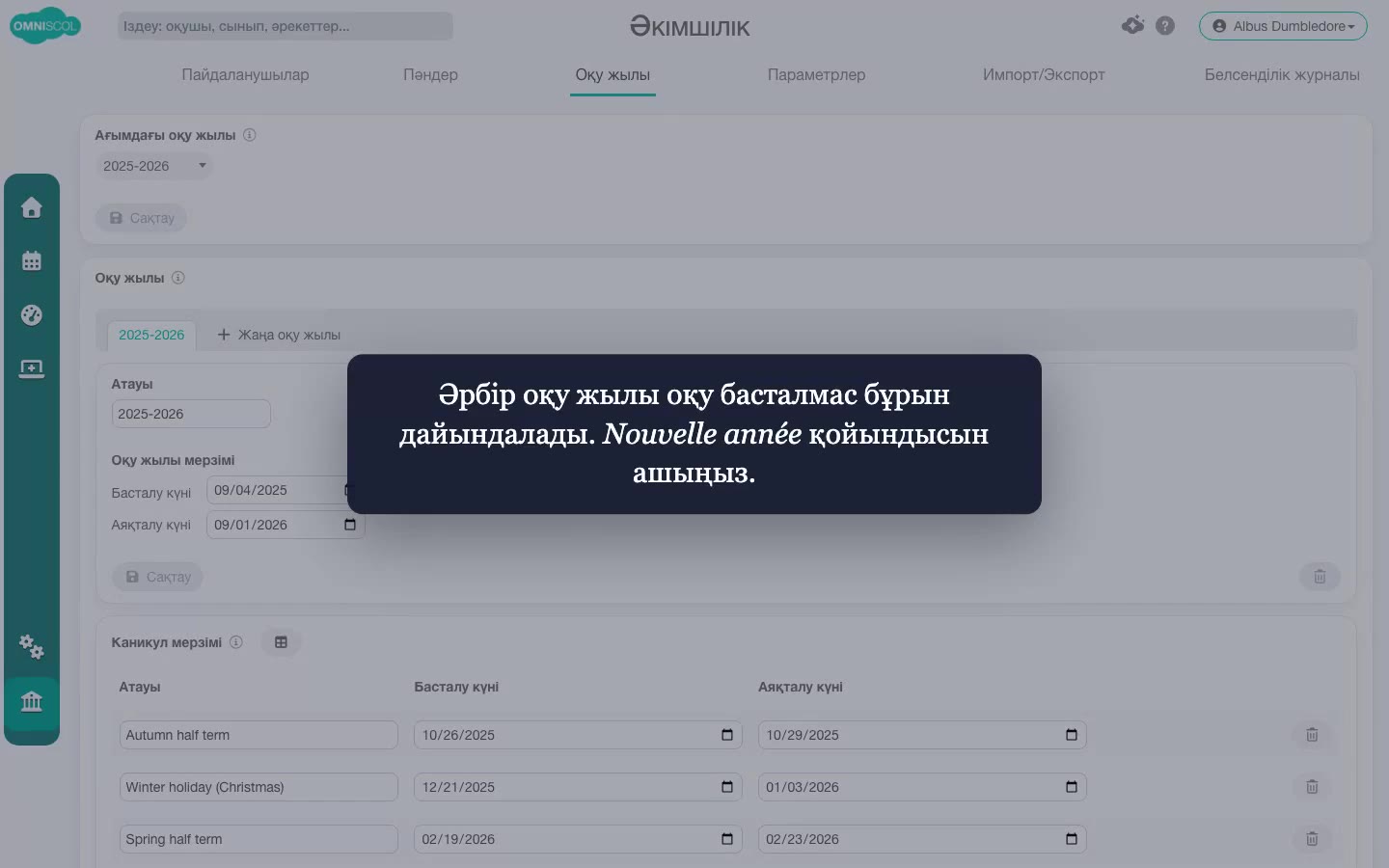Open calendar picker for 10/26/2025 start date
This screenshot has width=1389, height=868.
click(x=727, y=735)
